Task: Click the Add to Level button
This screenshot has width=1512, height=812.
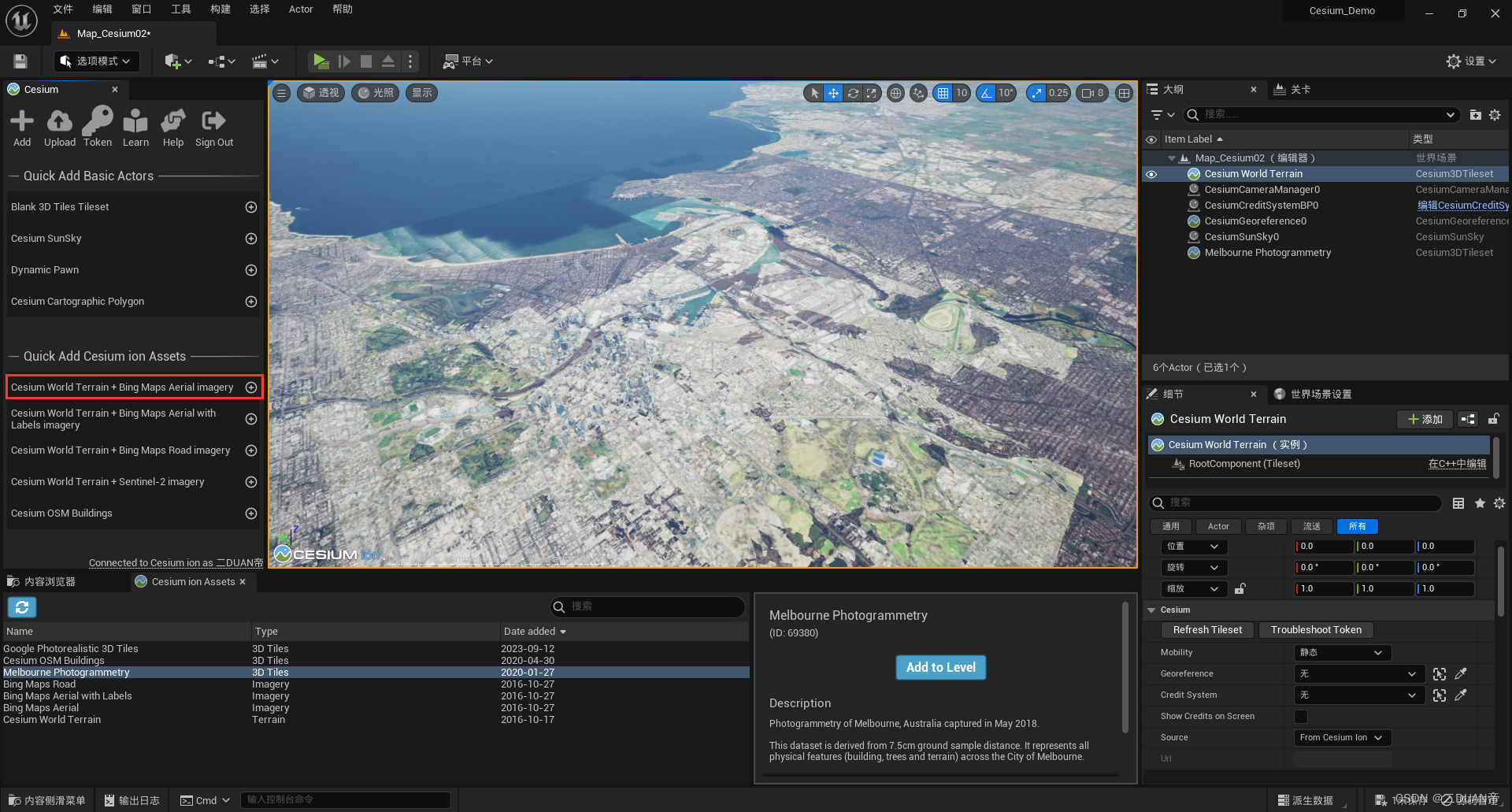Action: (x=940, y=667)
